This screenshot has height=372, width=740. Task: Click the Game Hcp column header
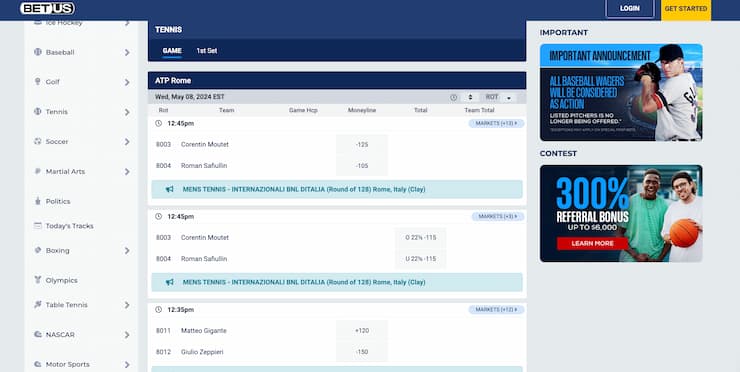coord(303,110)
